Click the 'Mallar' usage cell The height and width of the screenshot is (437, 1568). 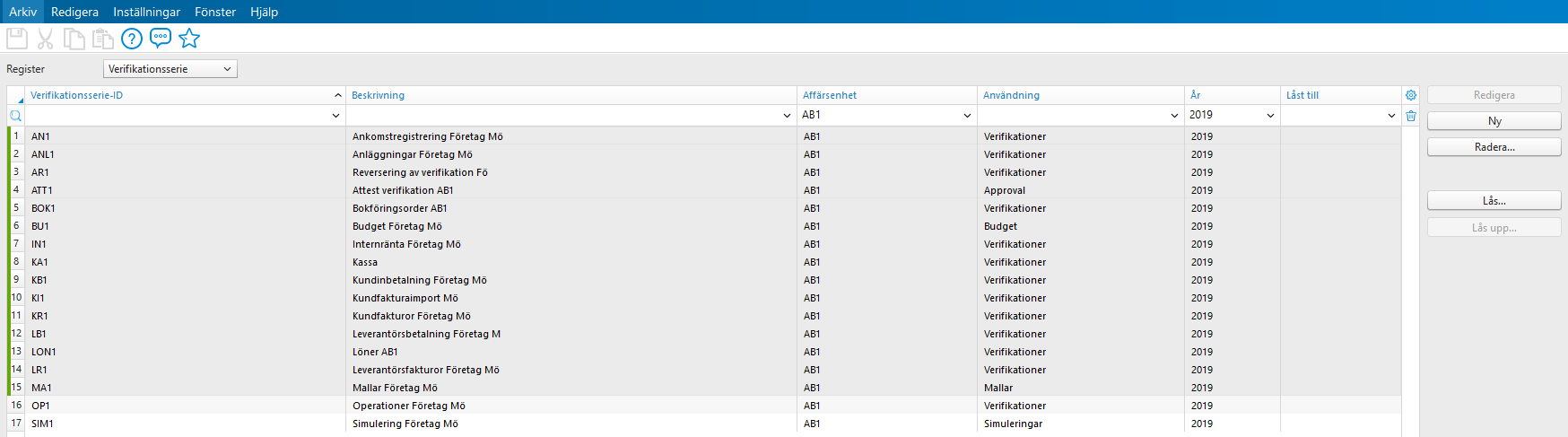coord(998,388)
